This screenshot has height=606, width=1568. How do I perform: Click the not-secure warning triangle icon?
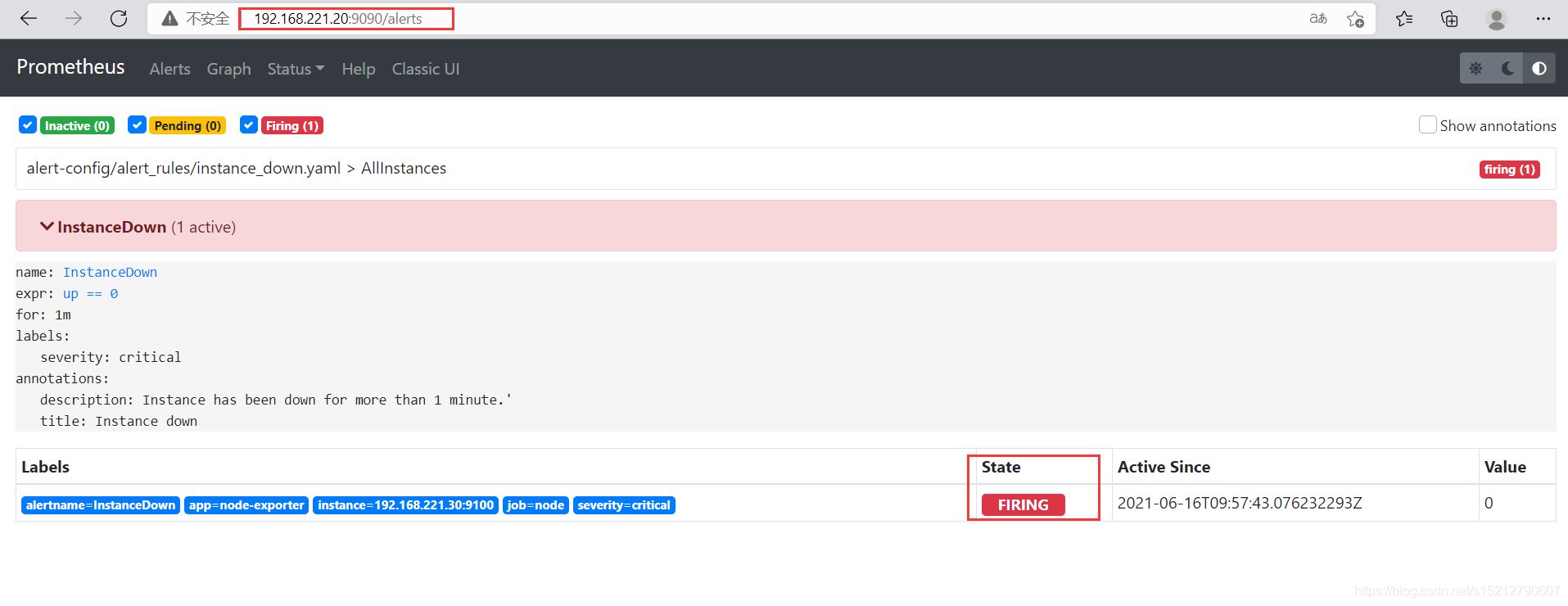point(169,19)
